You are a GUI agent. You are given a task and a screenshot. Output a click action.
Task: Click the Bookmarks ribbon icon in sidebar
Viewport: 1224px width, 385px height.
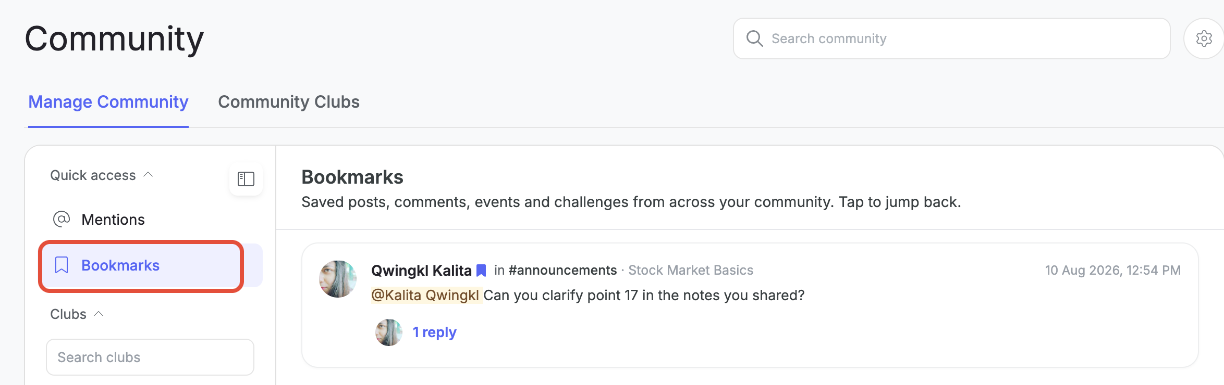pos(61,265)
